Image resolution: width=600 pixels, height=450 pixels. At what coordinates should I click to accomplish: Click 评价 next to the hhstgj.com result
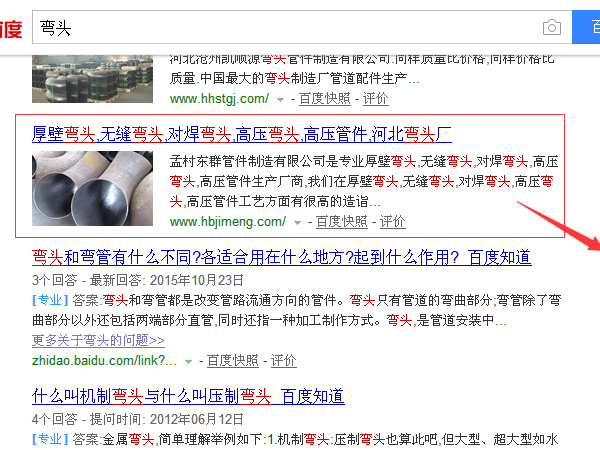[x=376, y=99]
